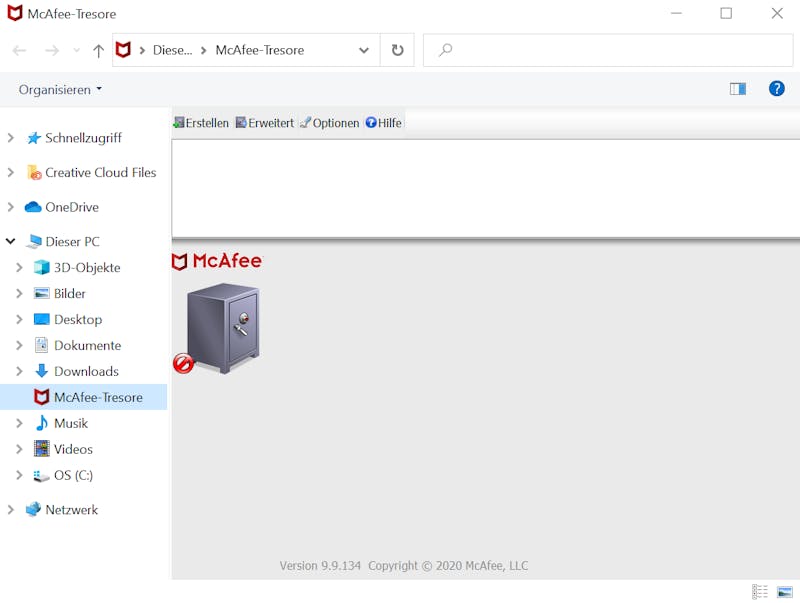800x603 pixels.
Task: Open the Musik folder
Action: pos(70,423)
